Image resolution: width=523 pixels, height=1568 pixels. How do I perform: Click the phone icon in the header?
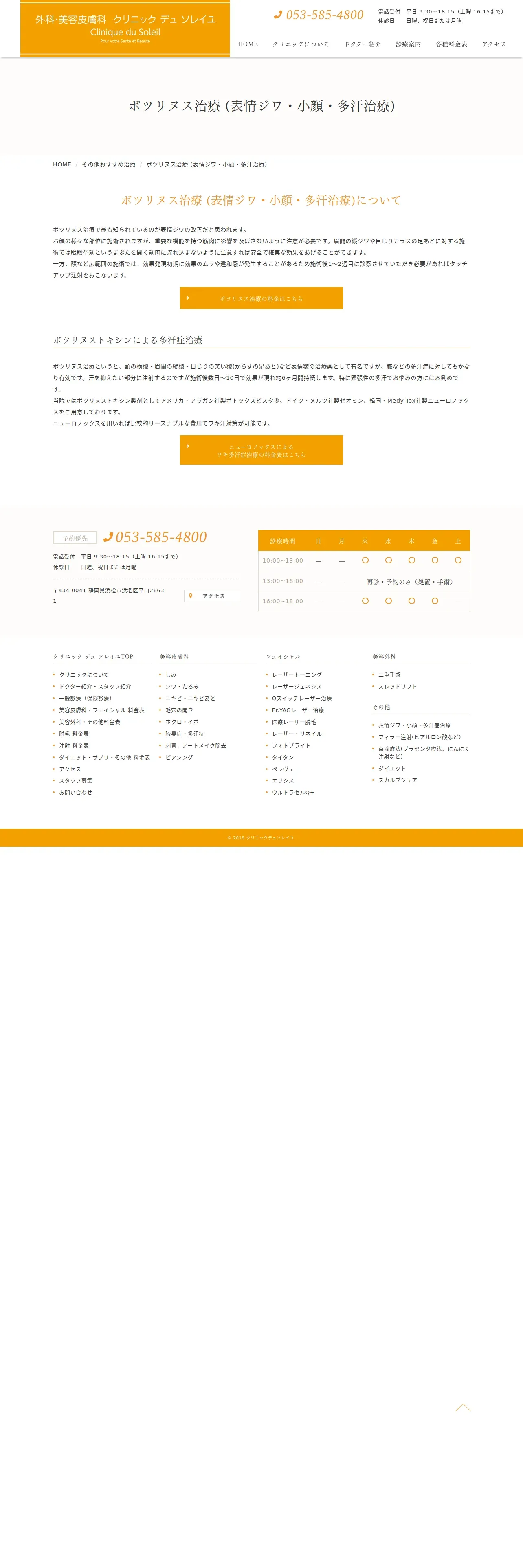[278, 15]
